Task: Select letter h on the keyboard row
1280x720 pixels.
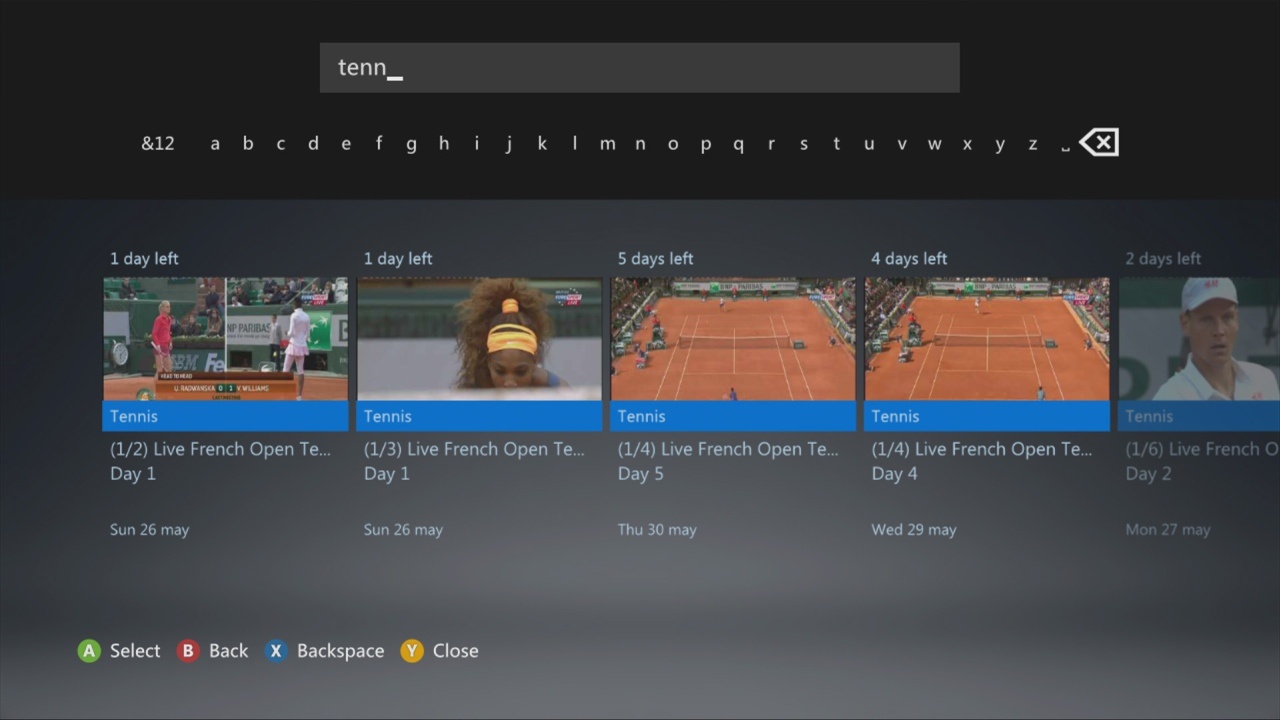Action: [444, 143]
